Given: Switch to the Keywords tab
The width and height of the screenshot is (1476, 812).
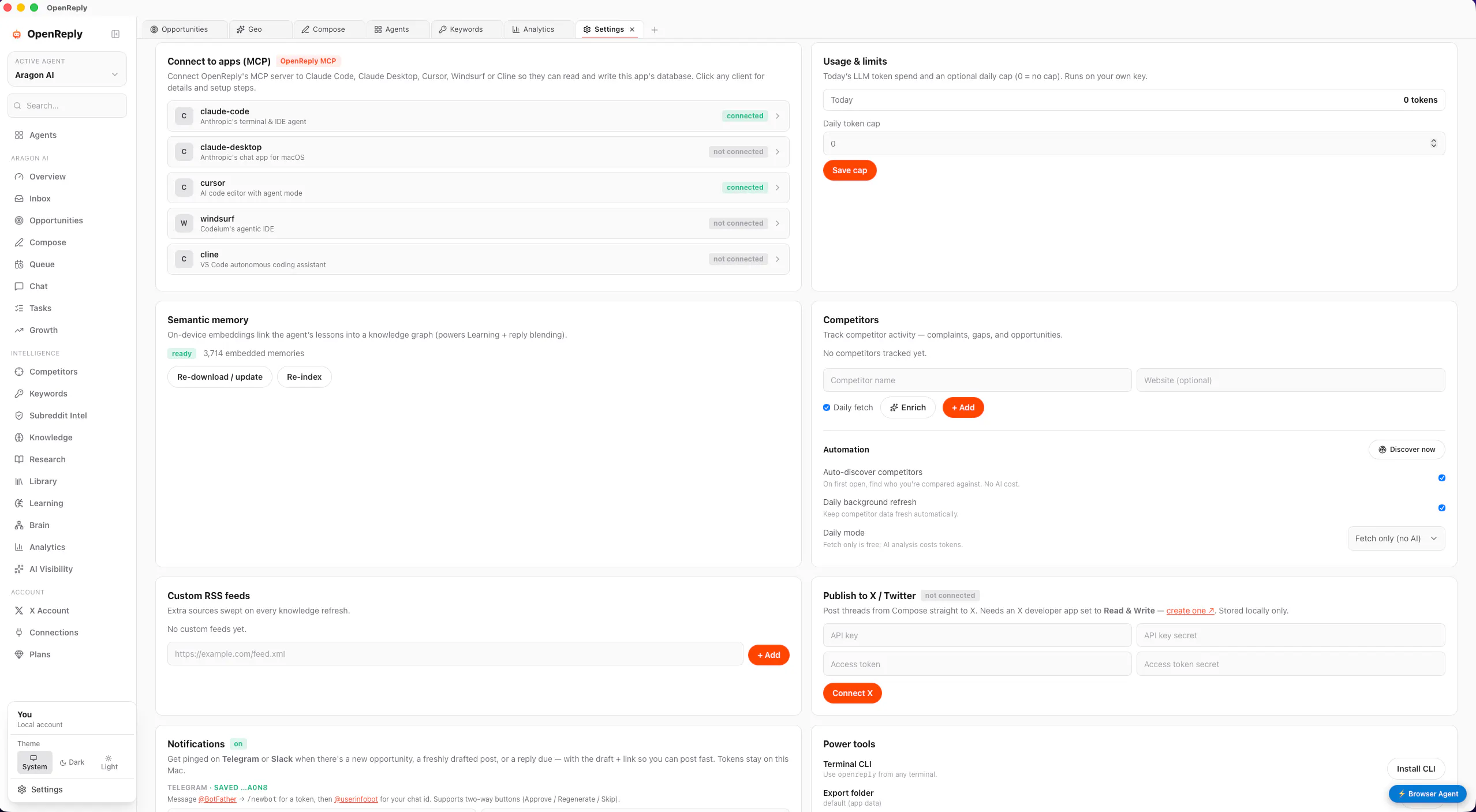Looking at the screenshot, I should (466, 29).
